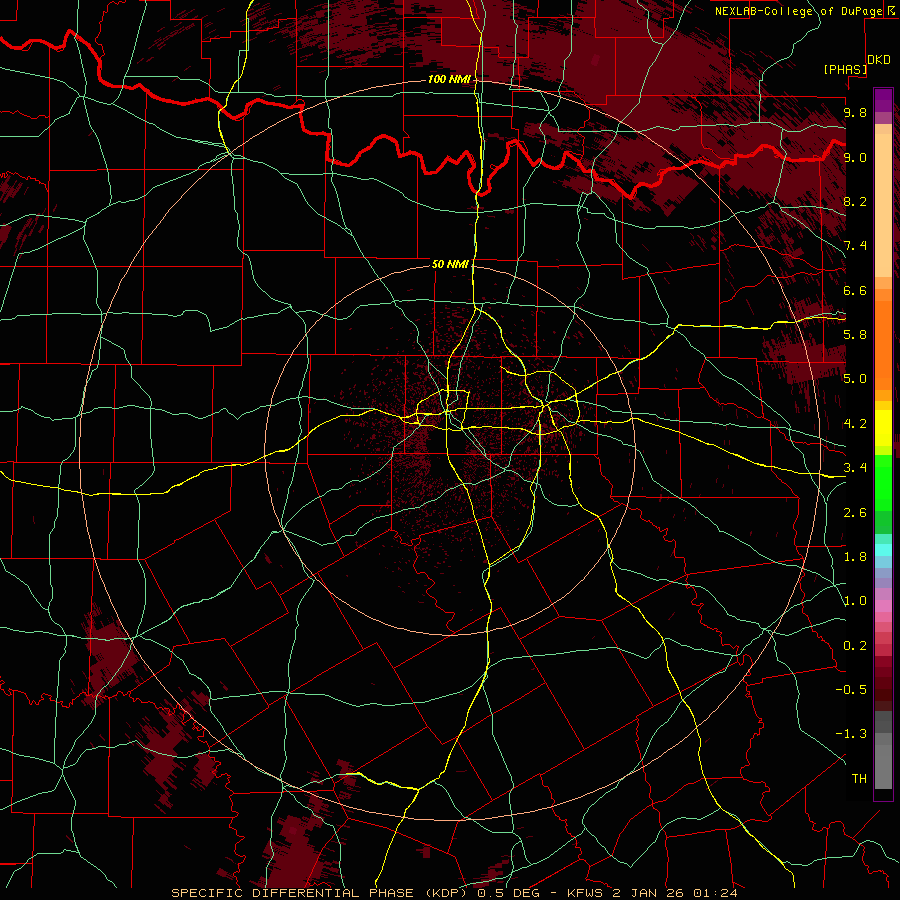Pick the purple segment at the top of the color bar

point(883,100)
